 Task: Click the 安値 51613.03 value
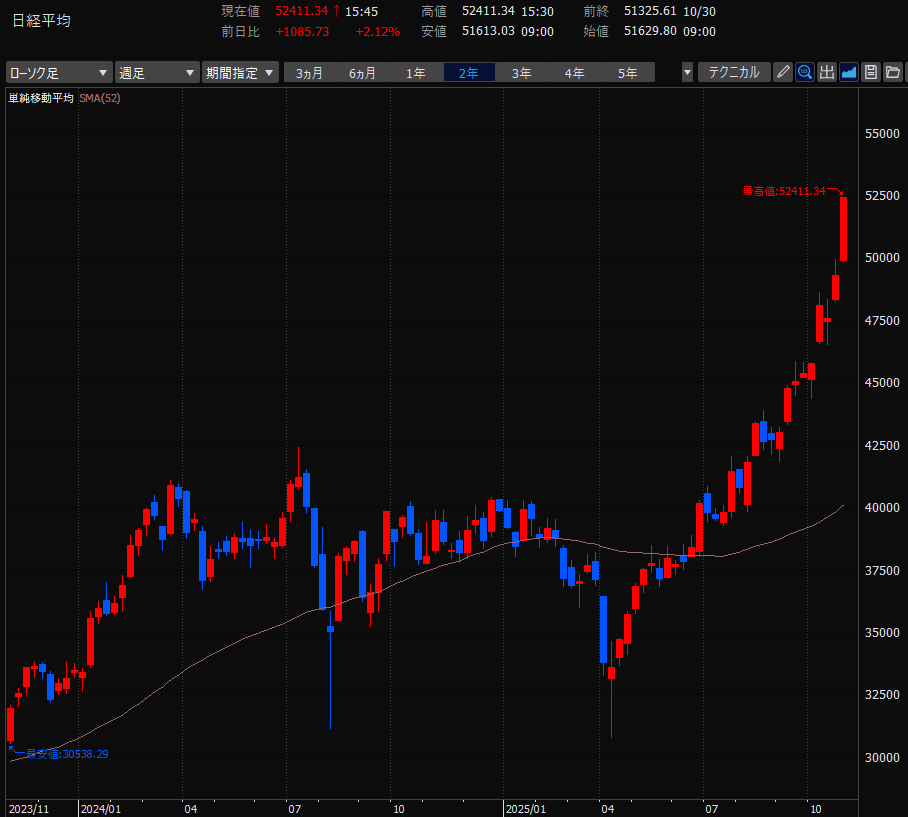tap(488, 31)
